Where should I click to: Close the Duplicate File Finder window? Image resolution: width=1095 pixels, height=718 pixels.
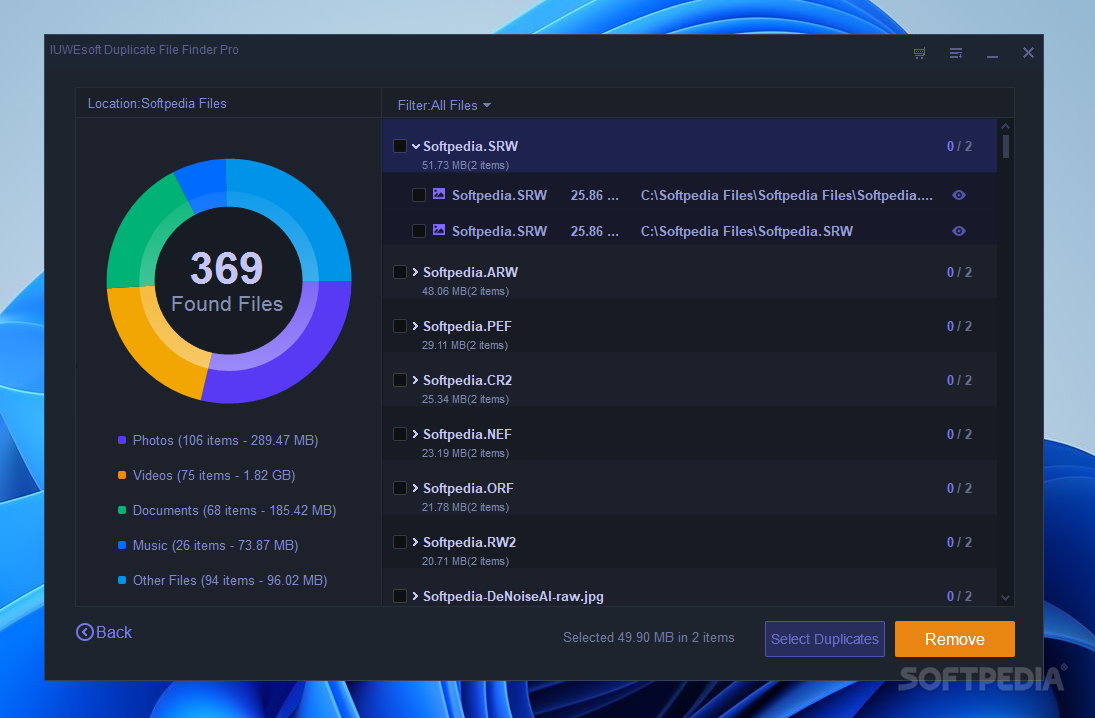pos(1028,52)
